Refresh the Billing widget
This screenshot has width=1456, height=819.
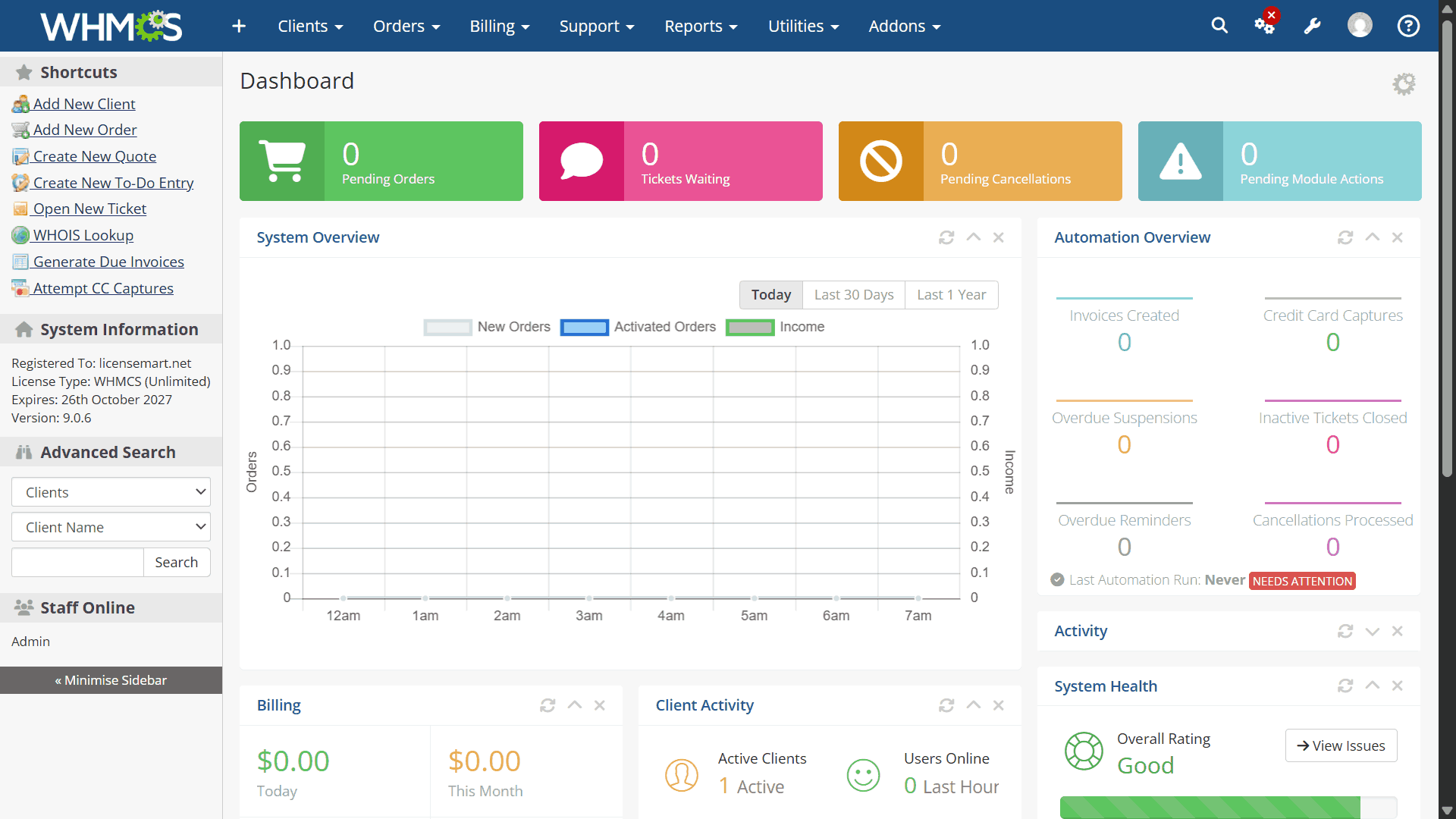[548, 705]
